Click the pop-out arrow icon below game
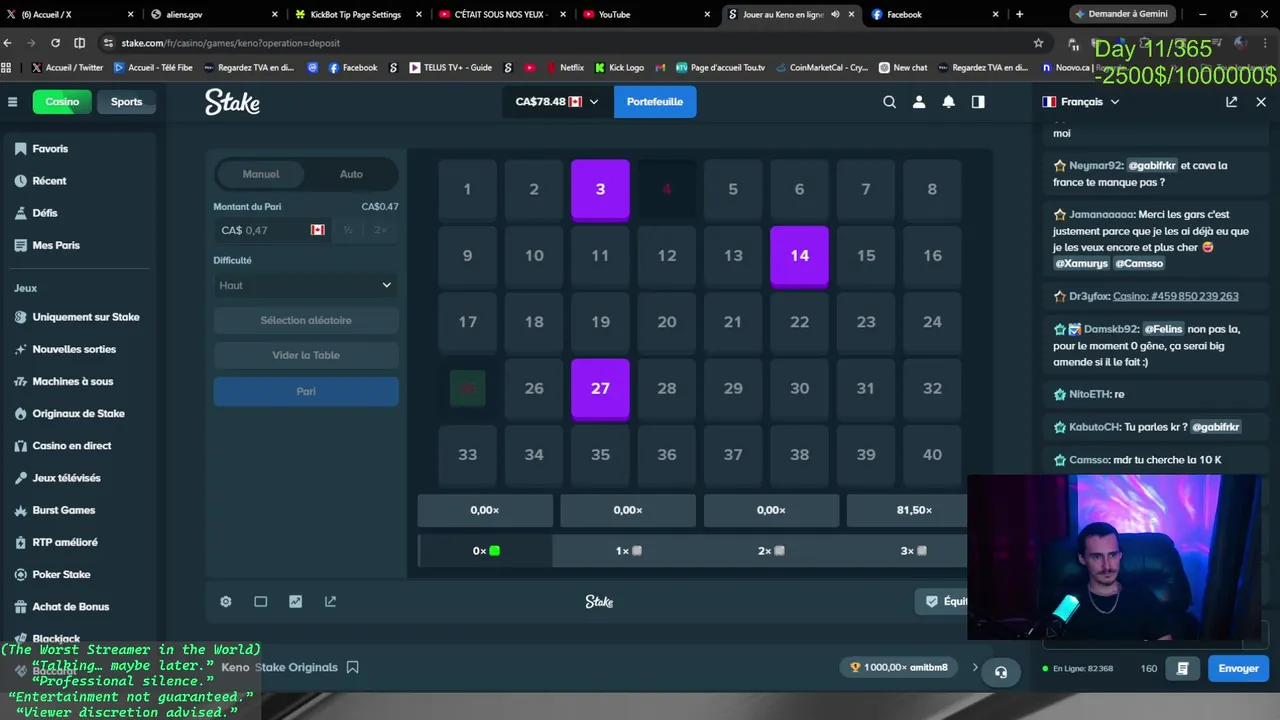 [330, 602]
